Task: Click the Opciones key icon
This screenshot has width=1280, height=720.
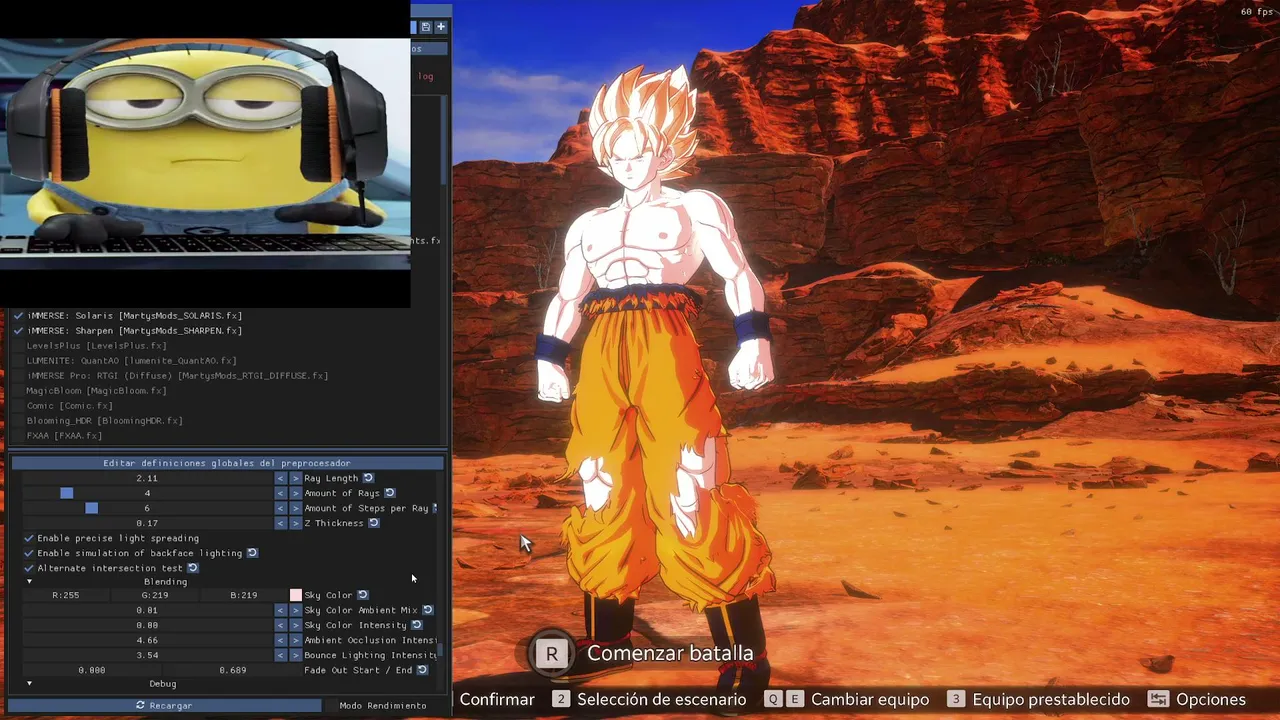Action: click(x=1158, y=699)
